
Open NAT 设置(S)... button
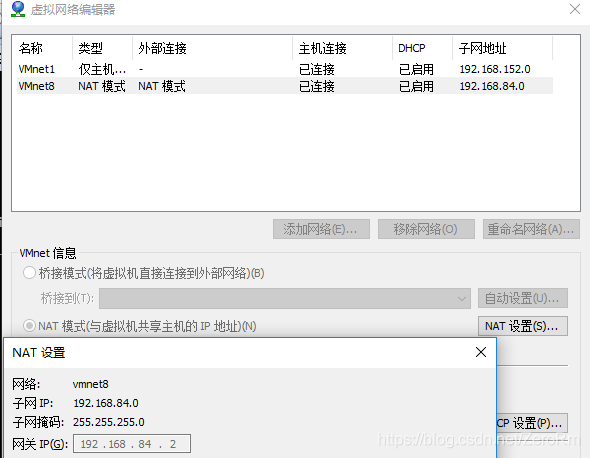523,326
